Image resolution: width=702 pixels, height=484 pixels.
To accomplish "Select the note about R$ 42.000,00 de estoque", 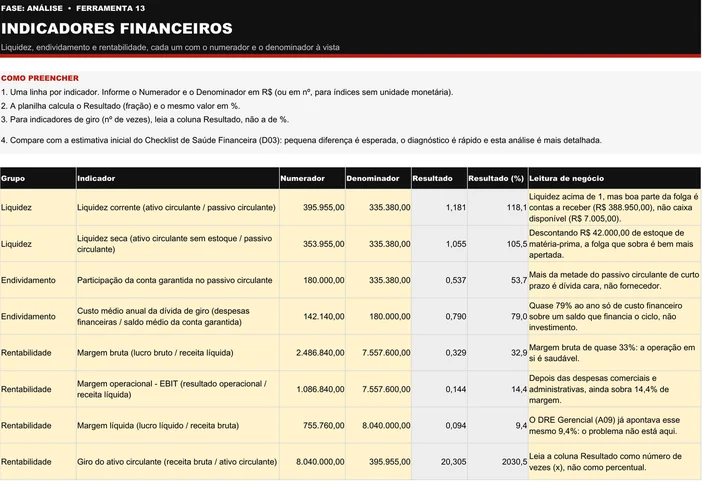I will pyautogui.click(x=614, y=244).
